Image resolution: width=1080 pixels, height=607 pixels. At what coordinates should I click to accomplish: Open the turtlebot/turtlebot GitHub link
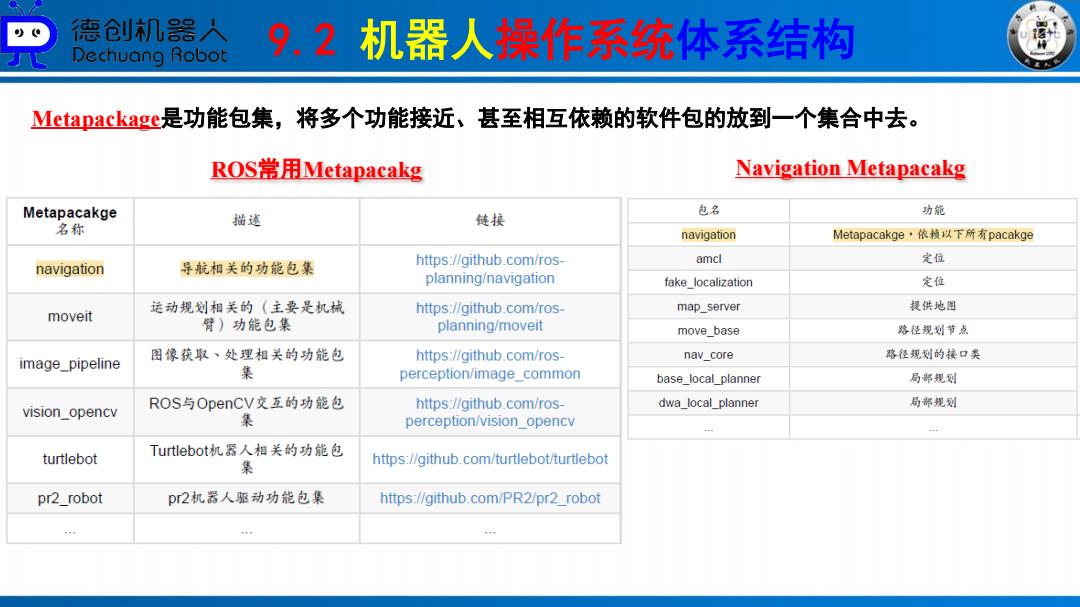(490, 459)
